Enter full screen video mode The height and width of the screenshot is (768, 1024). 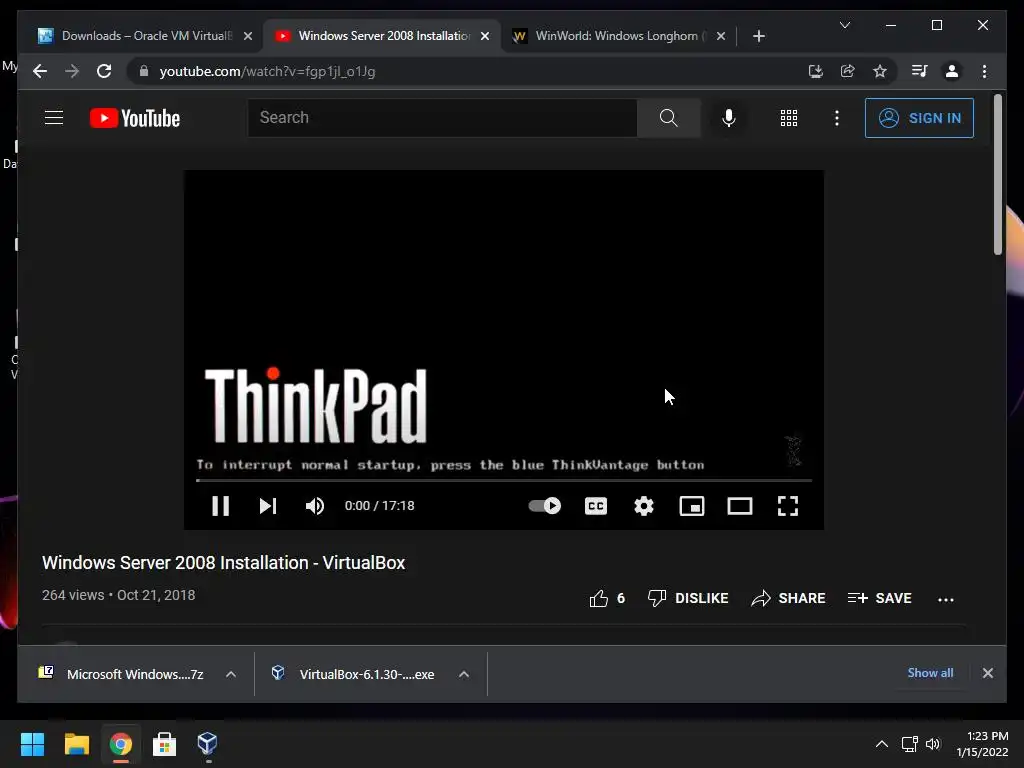coord(788,505)
